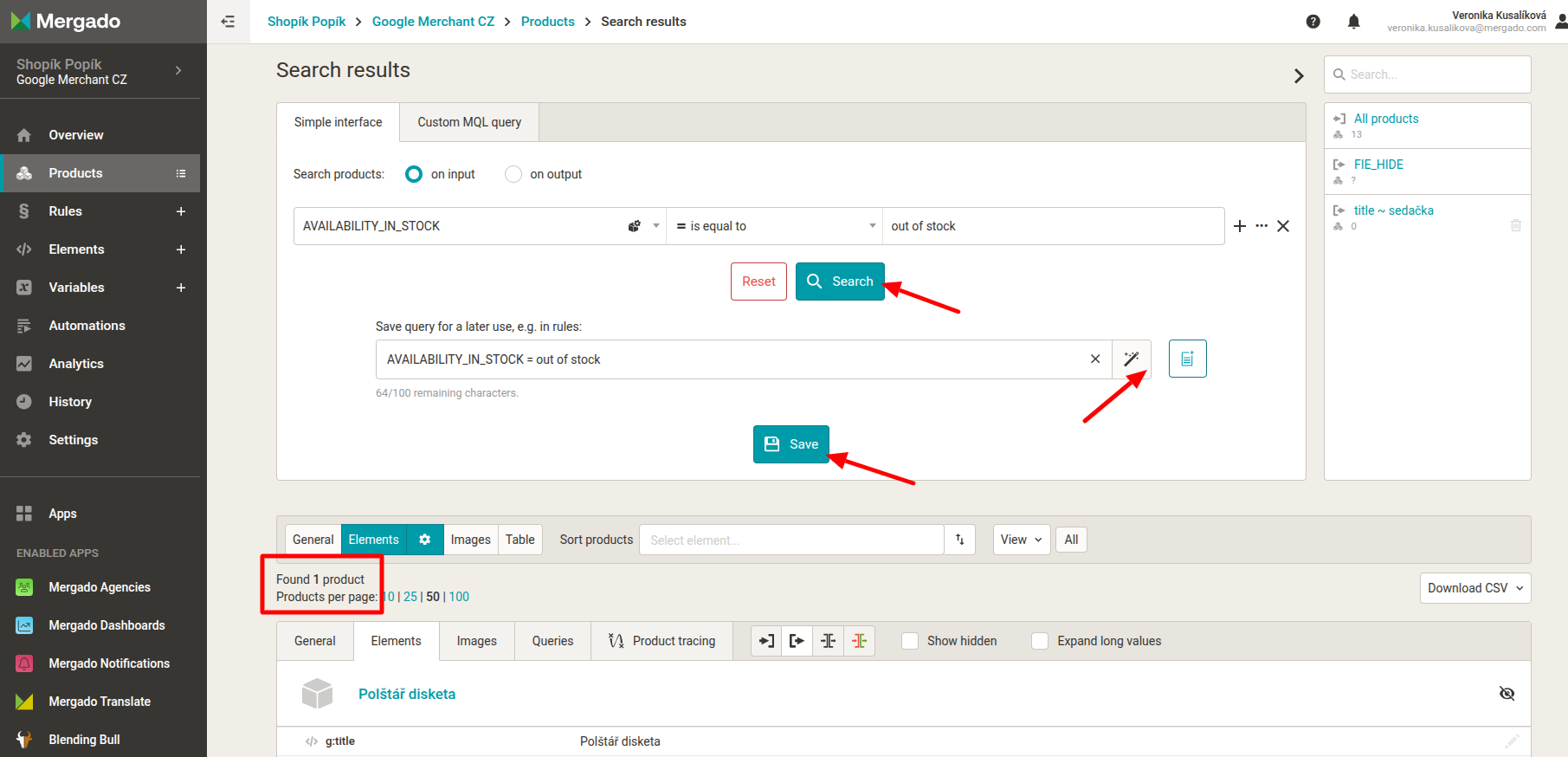The height and width of the screenshot is (757, 1568).
Task: Enable Expand long values checkbox
Action: pos(1040,641)
